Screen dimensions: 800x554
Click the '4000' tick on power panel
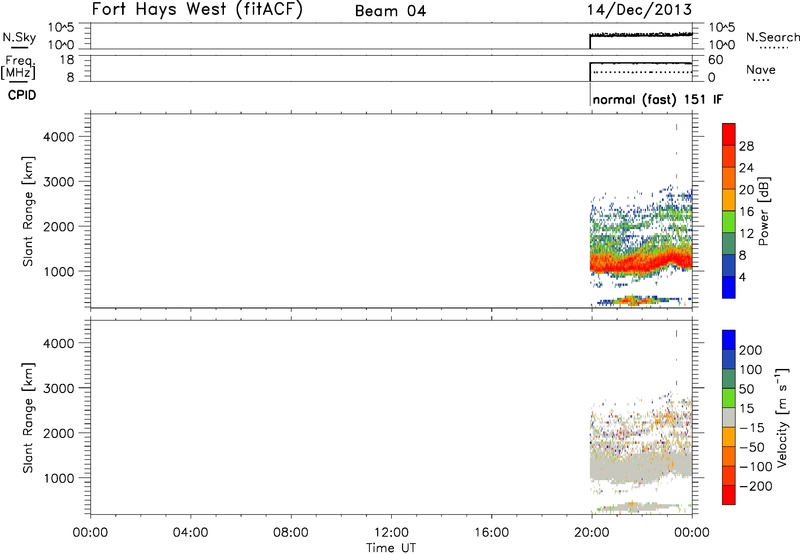coord(59,137)
